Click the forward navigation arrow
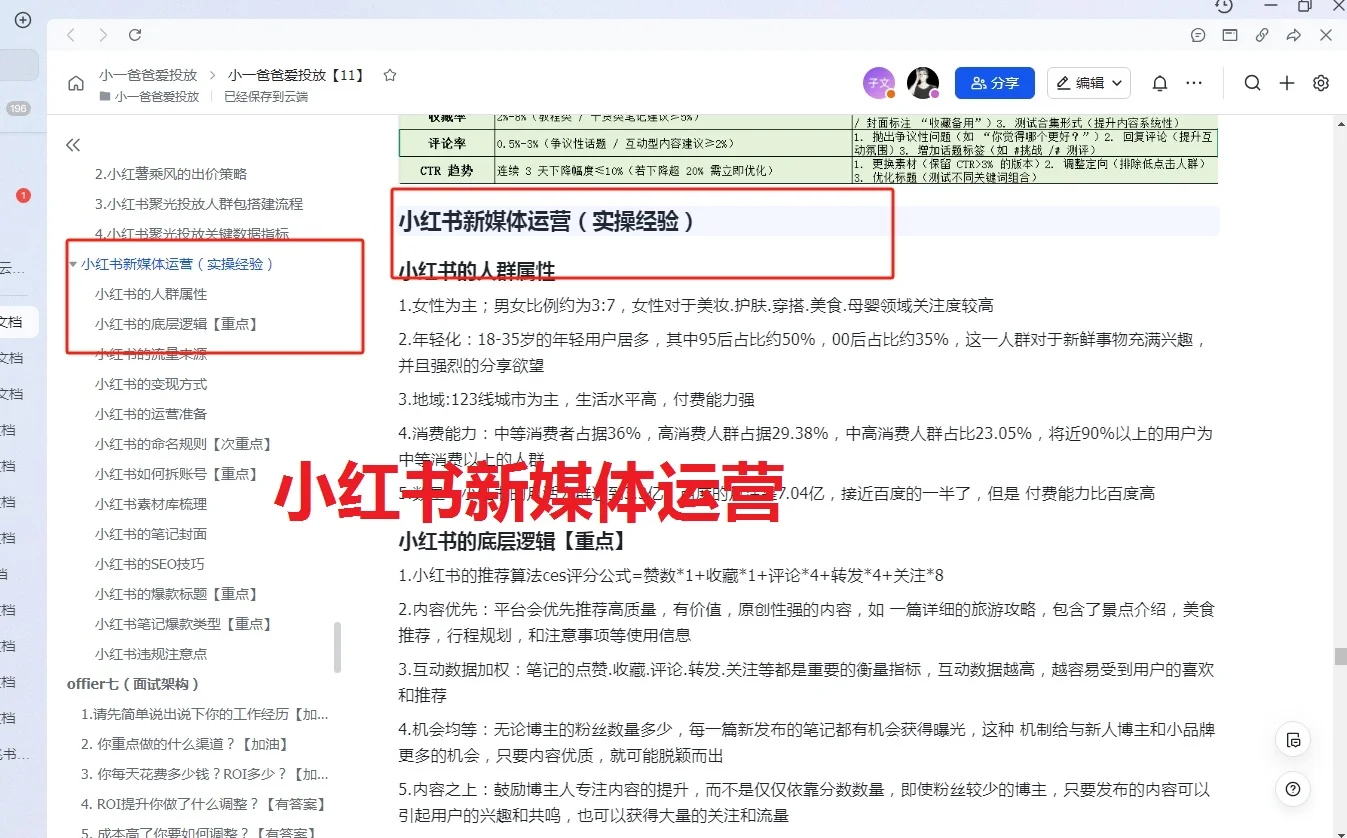The width and height of the screenshot is (1347, 838). tap(103, 35)
